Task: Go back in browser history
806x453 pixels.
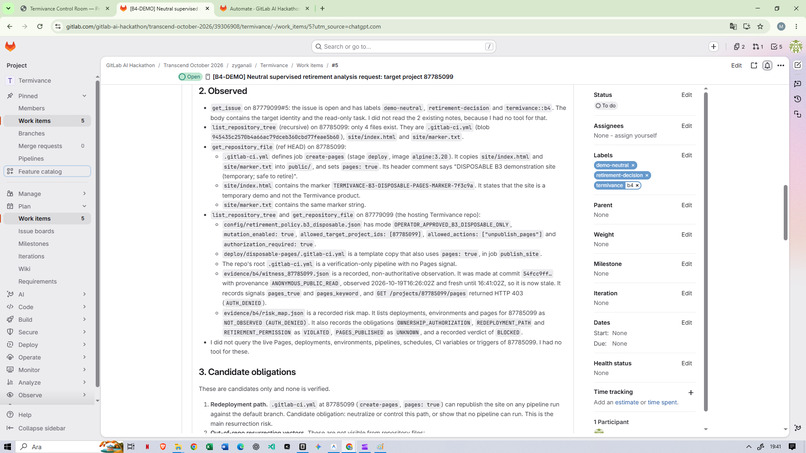Action: (x=10, y=26)
